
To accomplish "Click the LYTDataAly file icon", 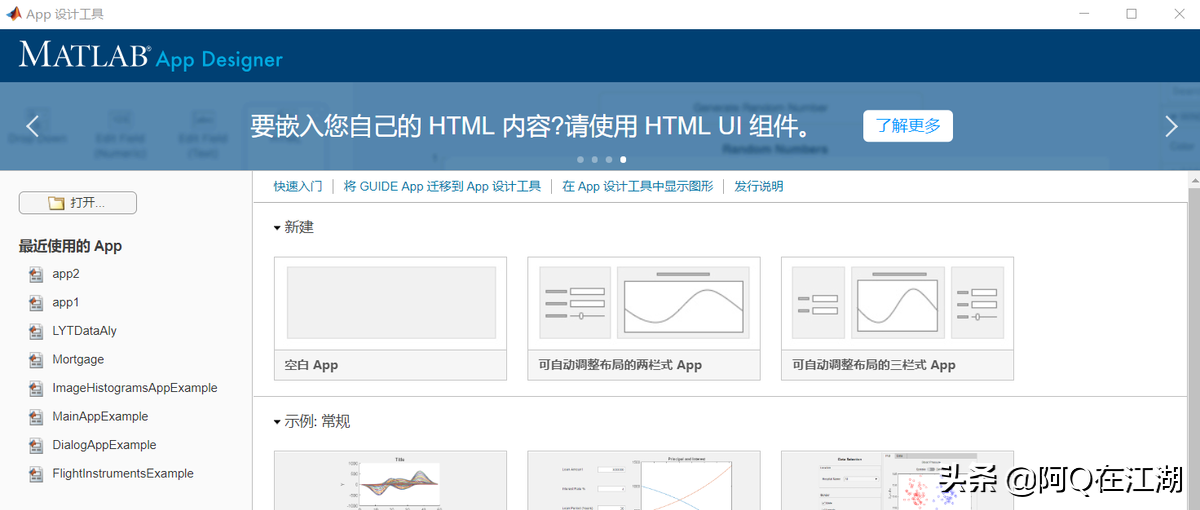I will point(36,331).
